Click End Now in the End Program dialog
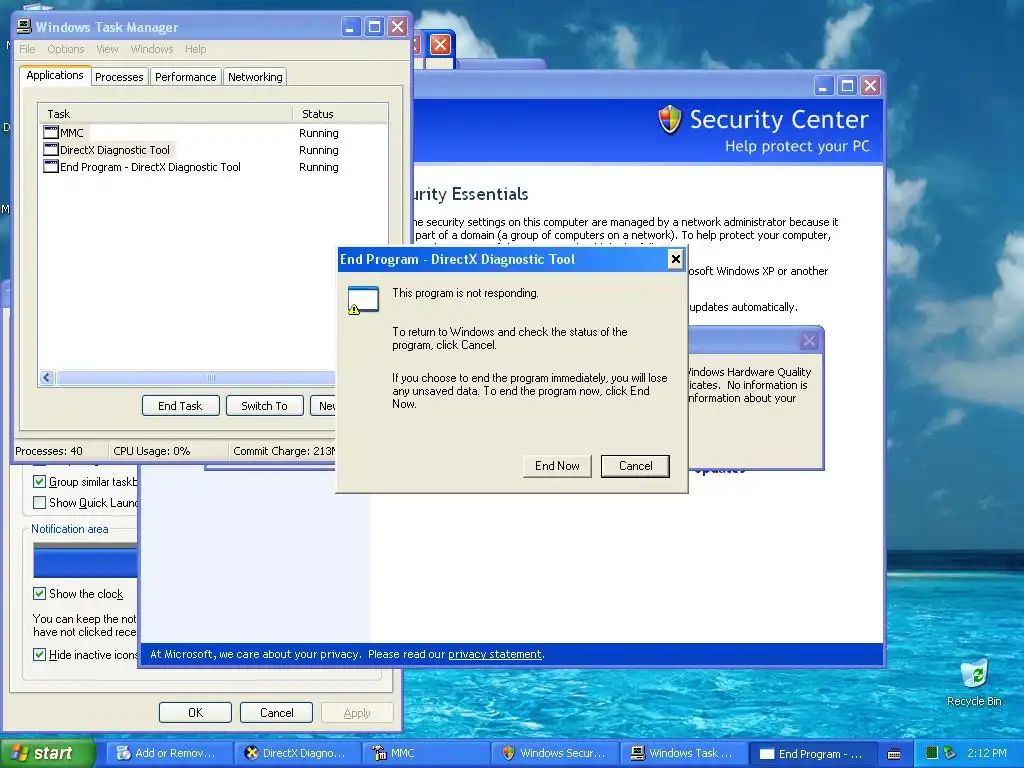 coord(557,466)
